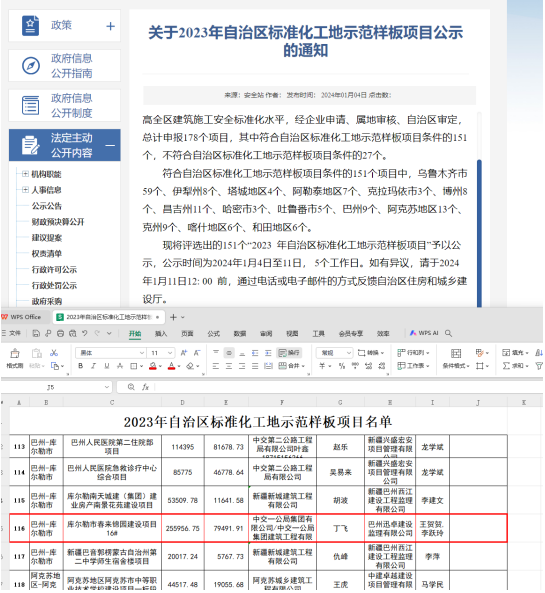Click the fill color bucket swatch
This screenshot has width=545, height=593.
[x=153, y=366]
